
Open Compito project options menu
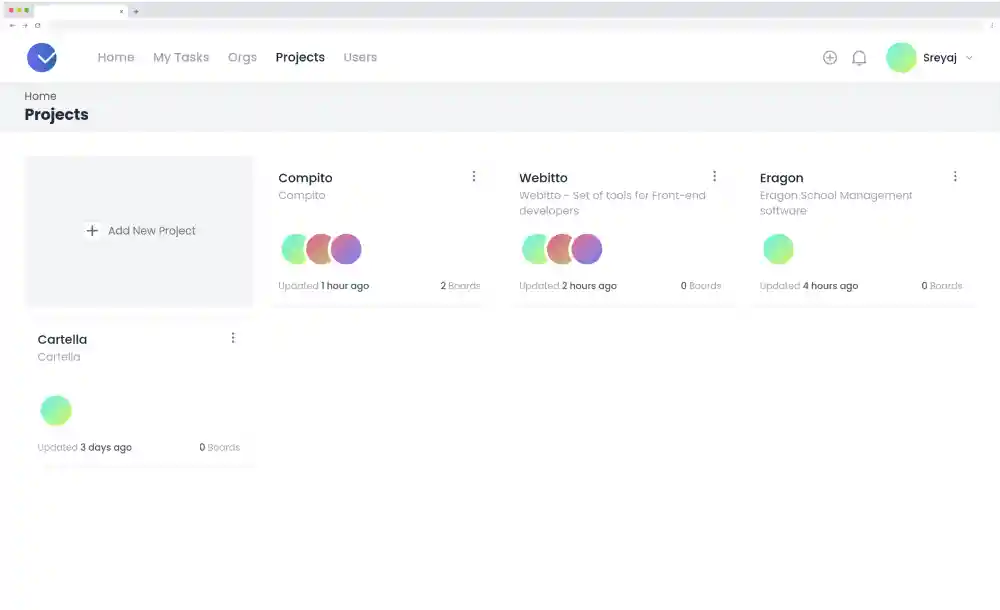click(x=474, y=176)
